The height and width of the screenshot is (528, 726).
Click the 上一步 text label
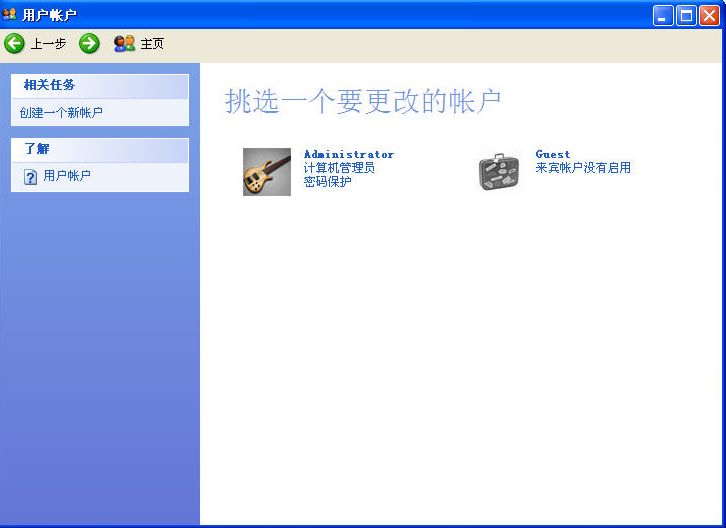[49, 44]
